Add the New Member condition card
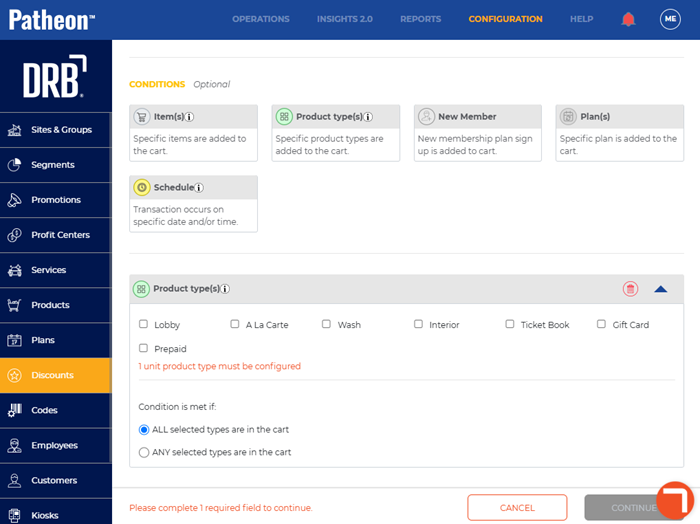 [478, 133]
